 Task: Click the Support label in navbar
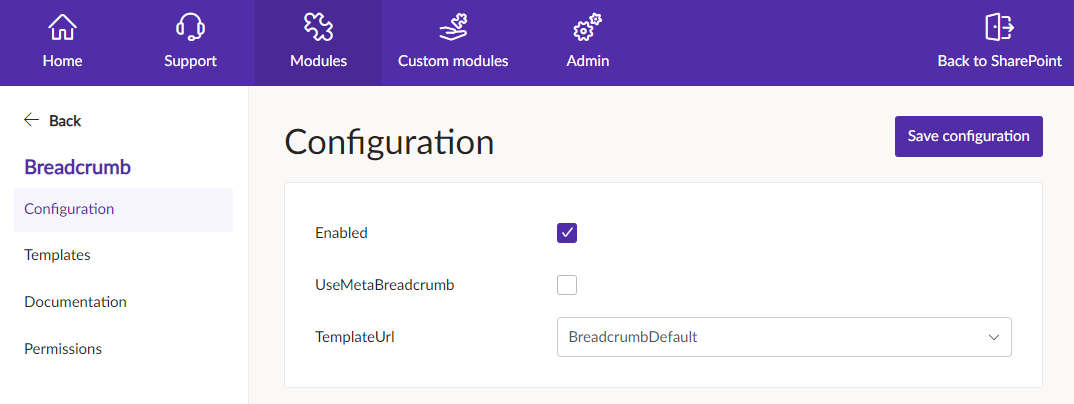[190, 61]
